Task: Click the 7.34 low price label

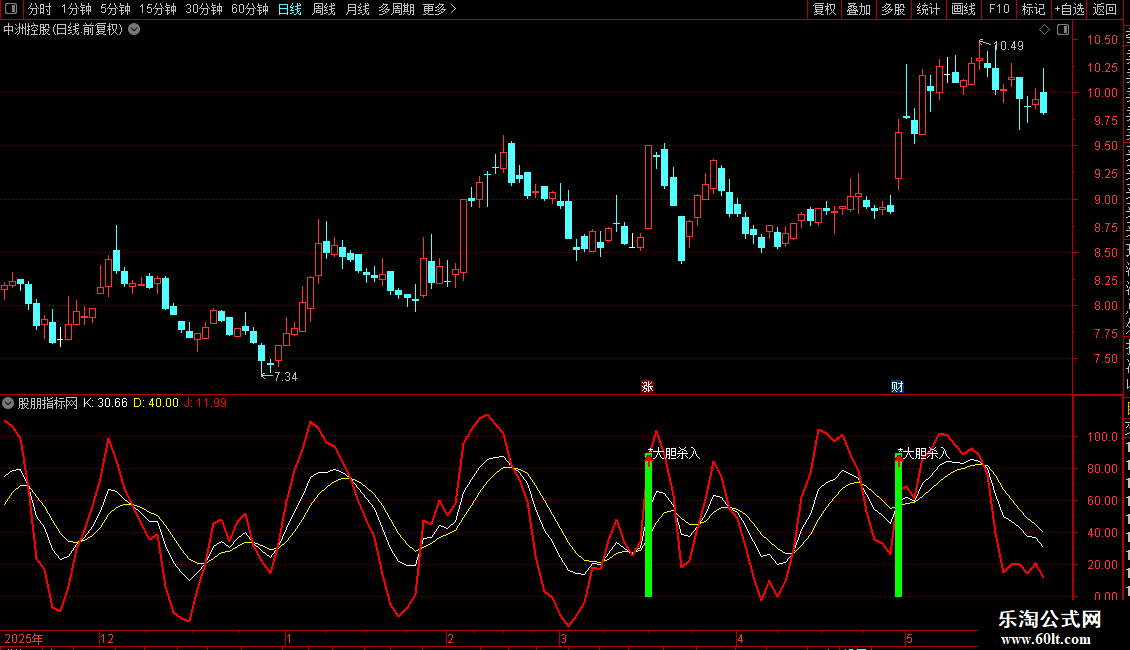Action: [x=286, y=377]
